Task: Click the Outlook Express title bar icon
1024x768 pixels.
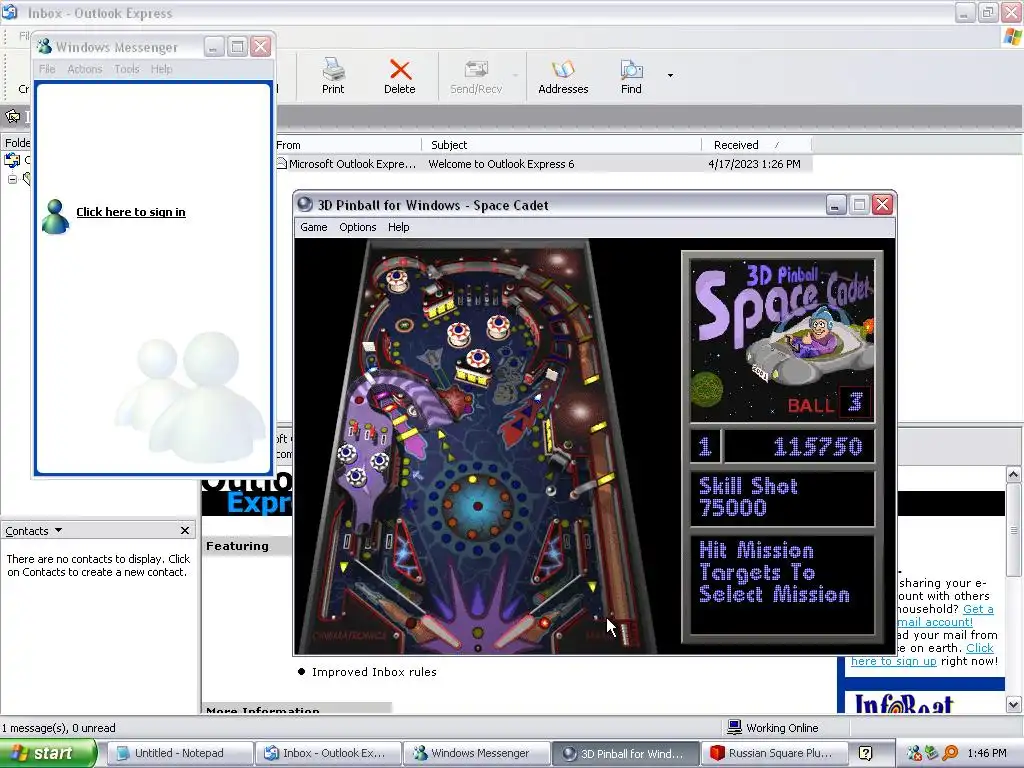Action: [10, 12]
